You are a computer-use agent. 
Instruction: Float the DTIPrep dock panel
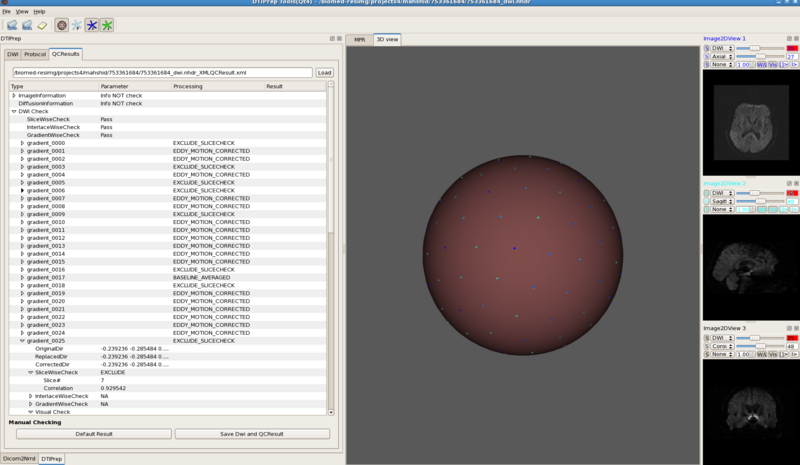[x=332, y=39]
